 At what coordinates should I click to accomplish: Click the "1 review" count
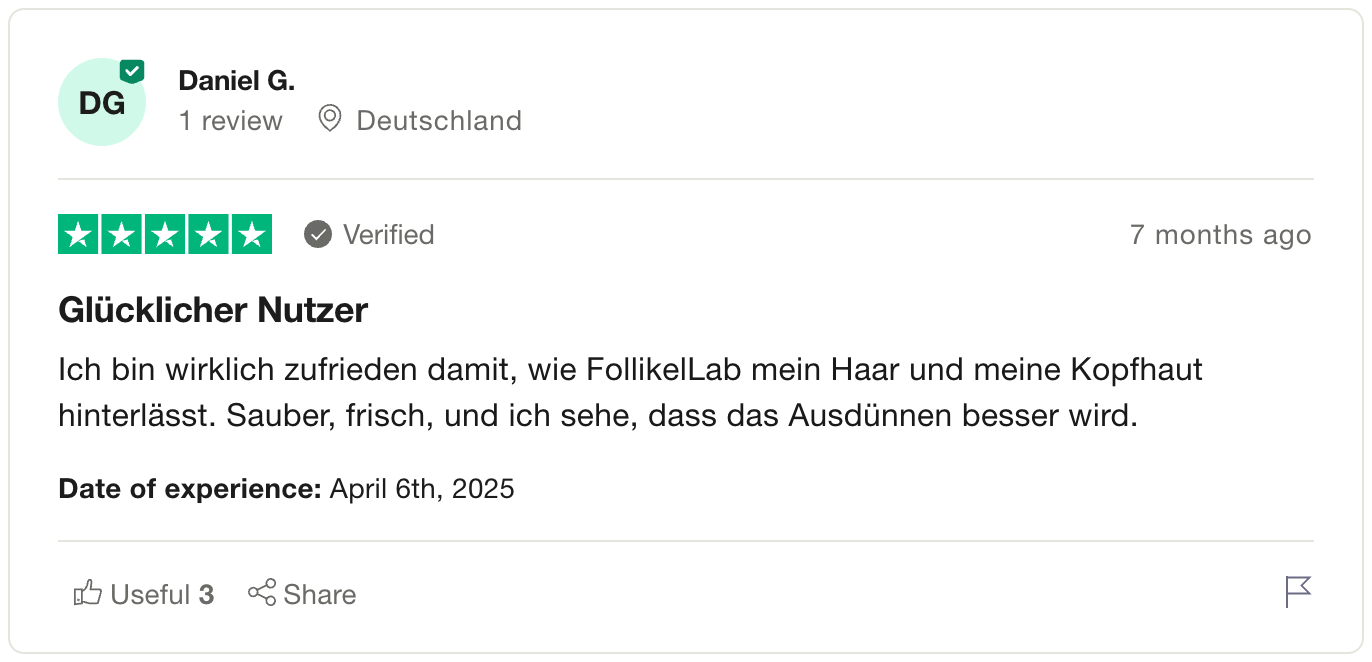coord(230,121)
